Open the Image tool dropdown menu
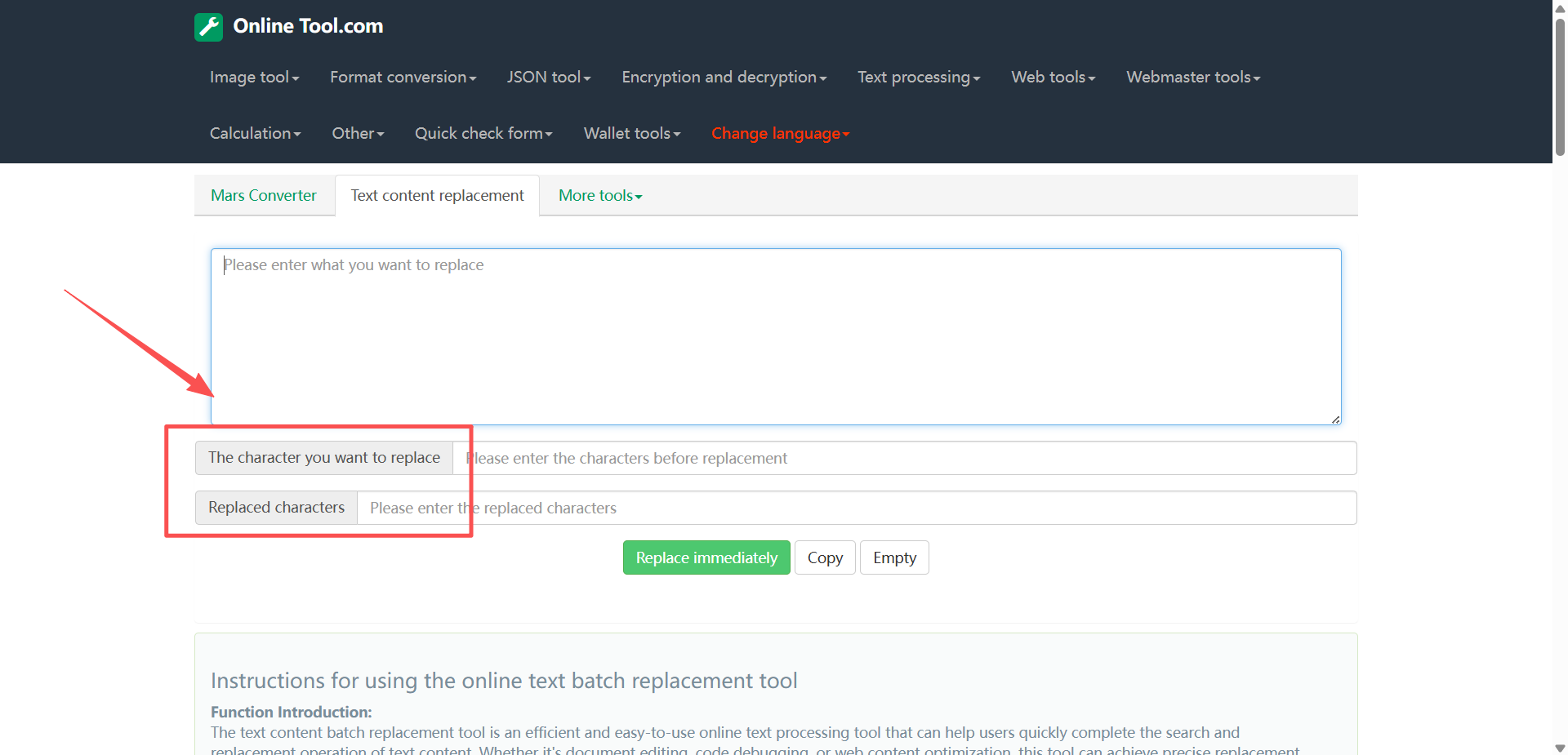The image size is (1568, 755). 254,78
